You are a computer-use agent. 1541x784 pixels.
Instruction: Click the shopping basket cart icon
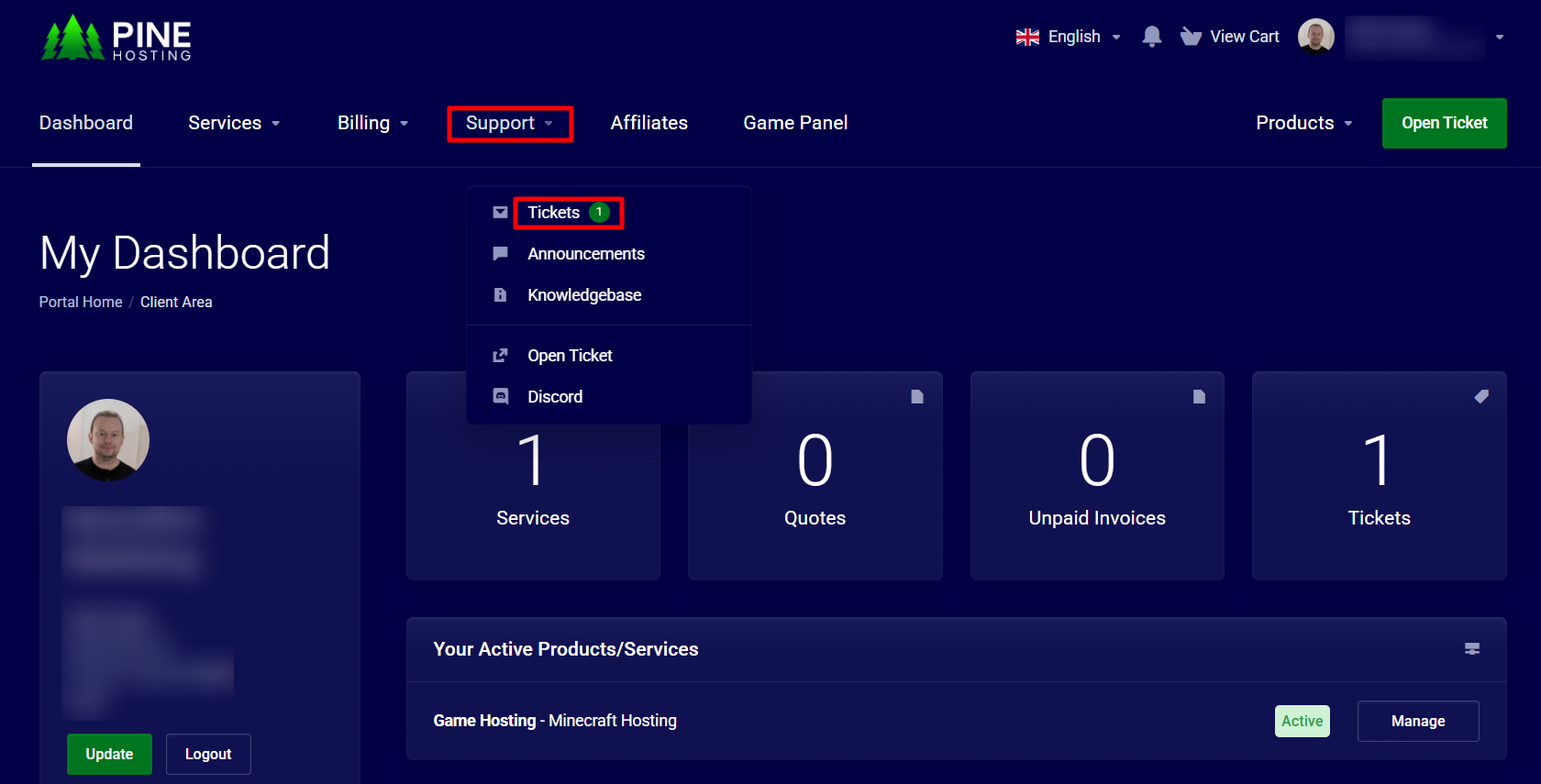coord(1191,37)
